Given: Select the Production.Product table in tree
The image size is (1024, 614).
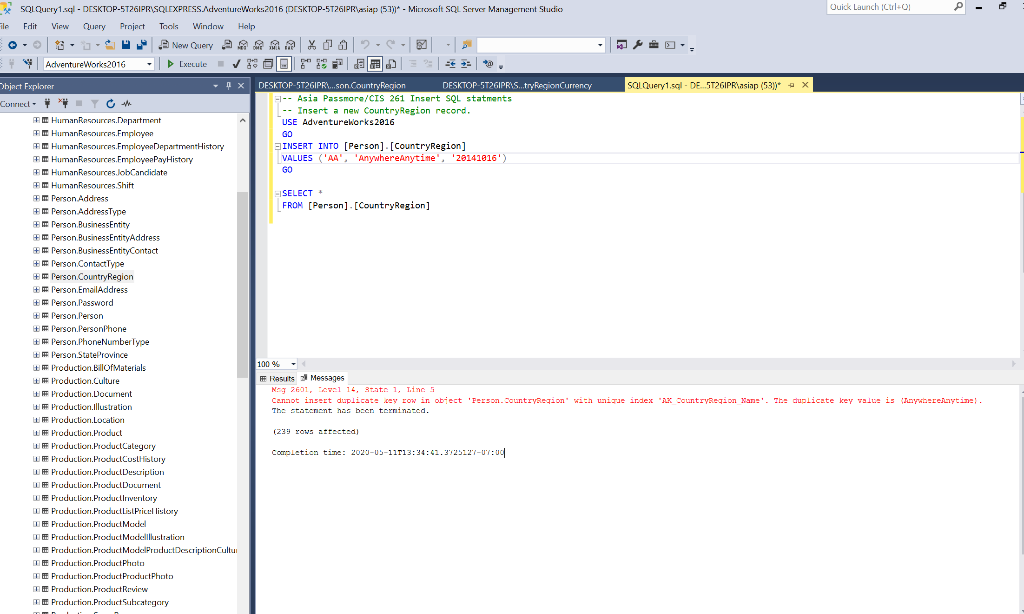Looking at the screenshot, I should click(86, 433).
